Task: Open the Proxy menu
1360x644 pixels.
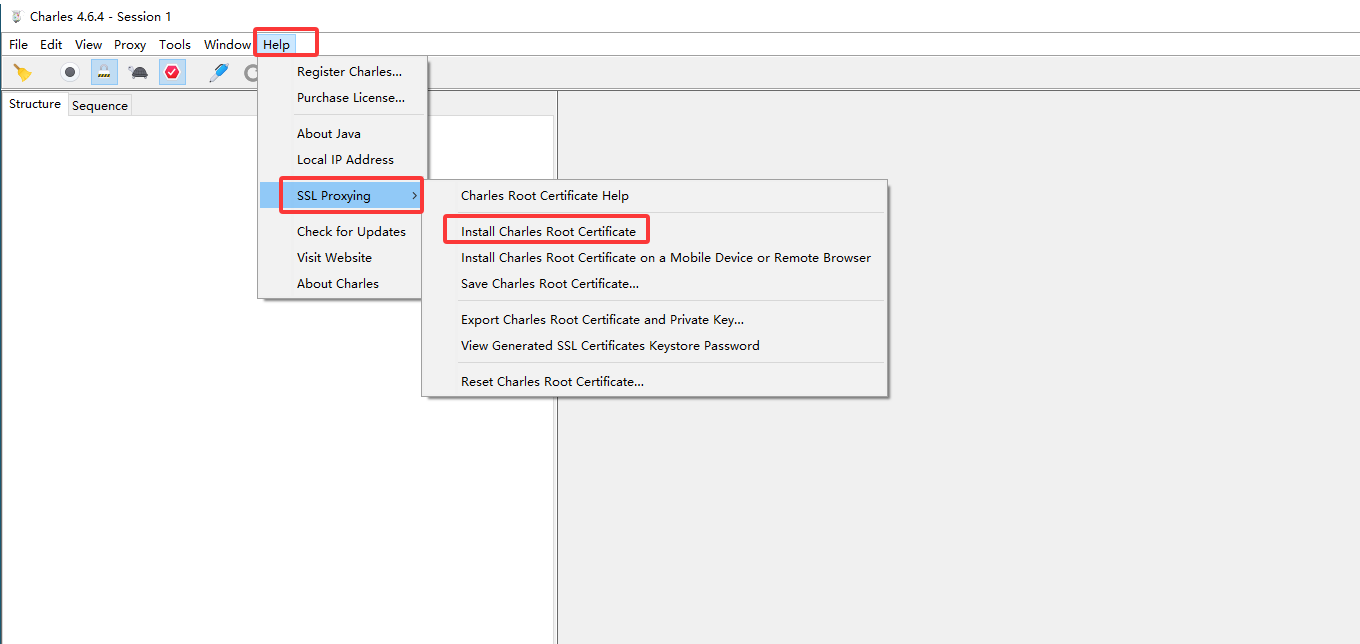Action: coord(130,45)
